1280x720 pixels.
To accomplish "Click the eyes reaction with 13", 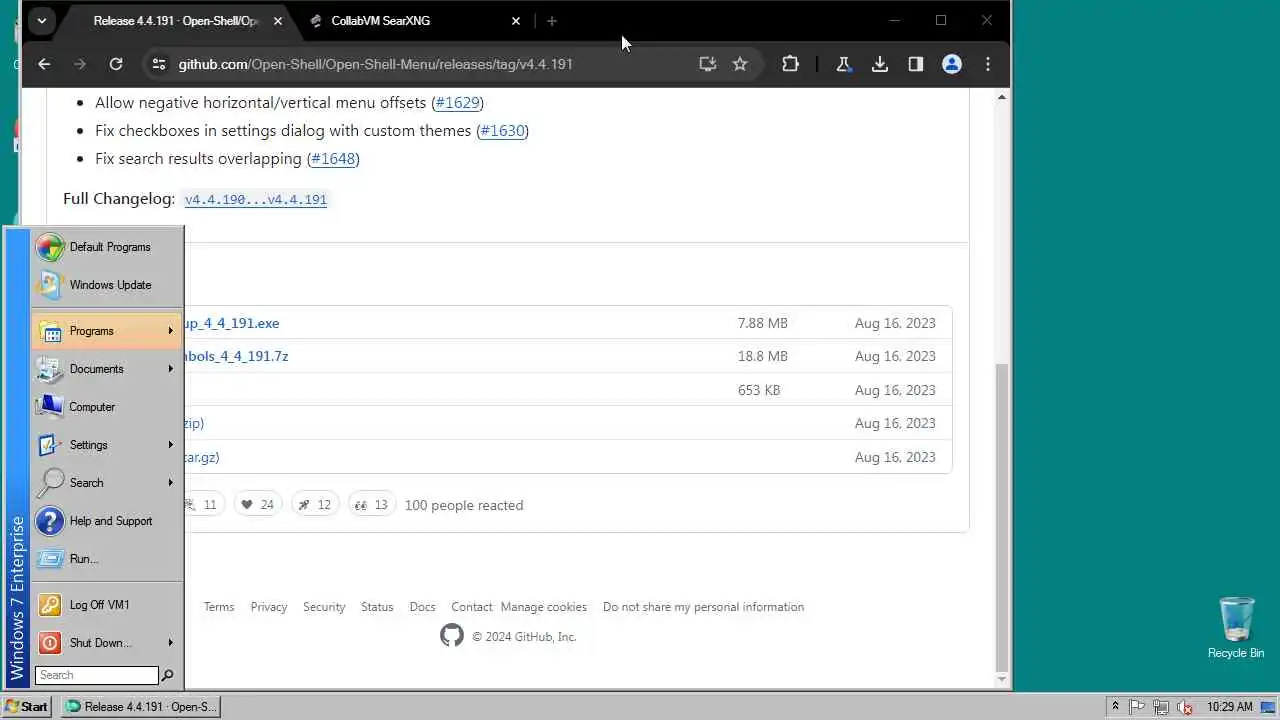I will 372,505.
